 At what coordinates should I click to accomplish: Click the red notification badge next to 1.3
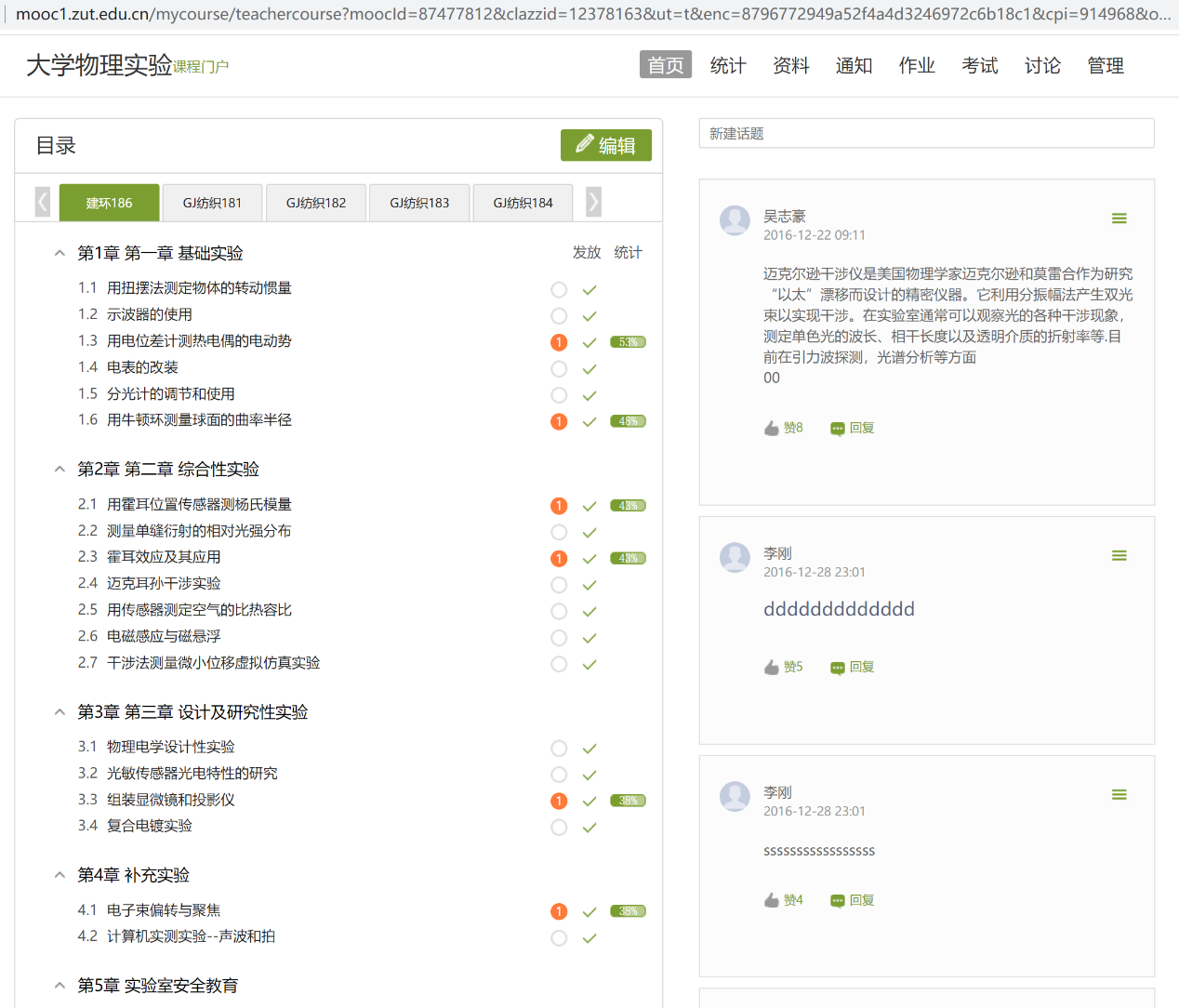(559, 342)
